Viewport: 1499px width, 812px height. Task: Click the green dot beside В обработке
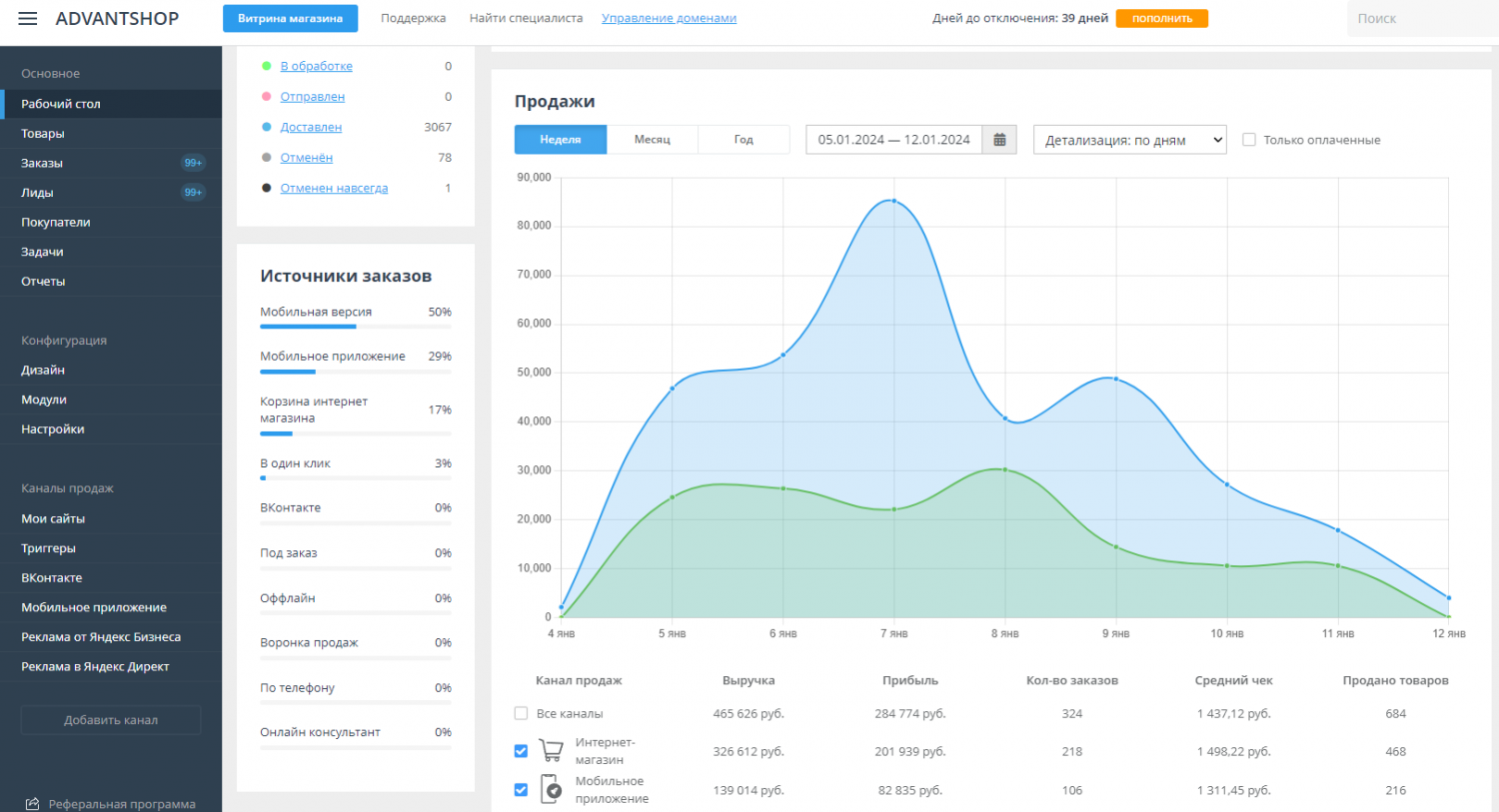(266, 66)
